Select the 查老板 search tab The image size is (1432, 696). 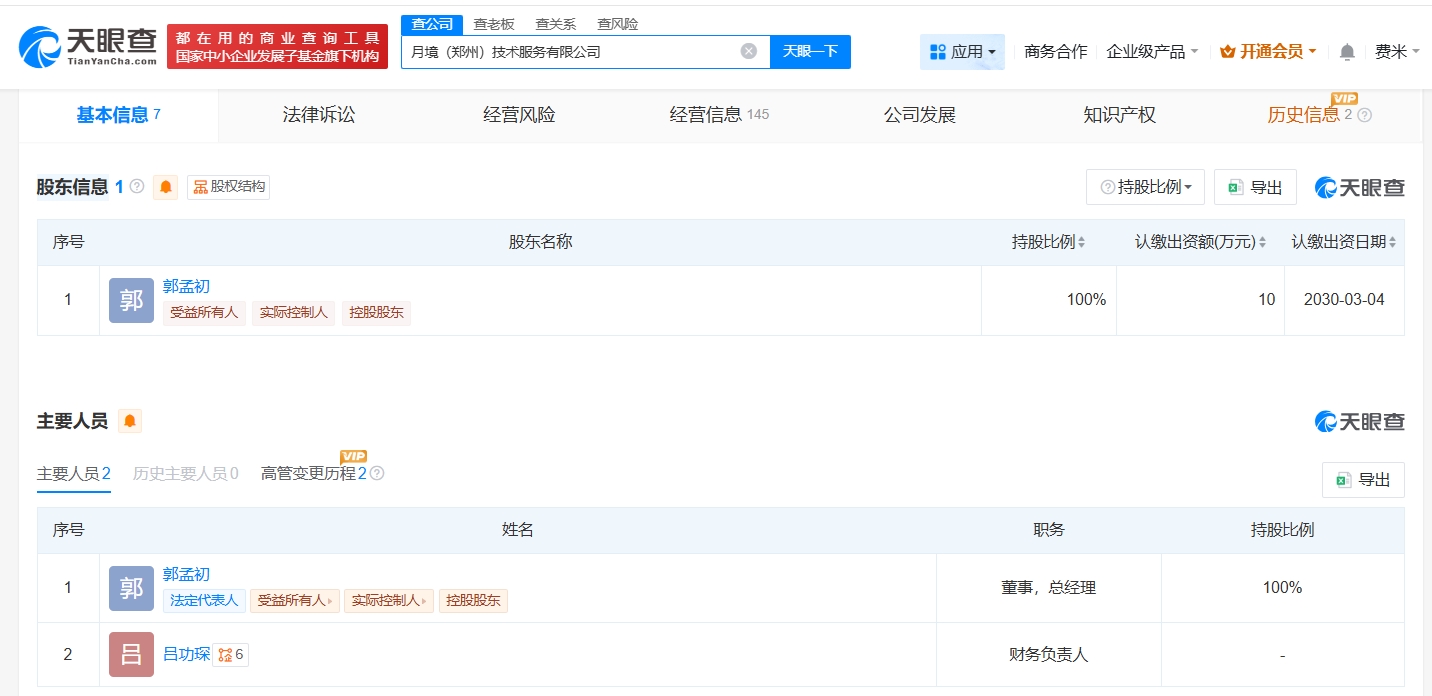[x=493, y=24]
